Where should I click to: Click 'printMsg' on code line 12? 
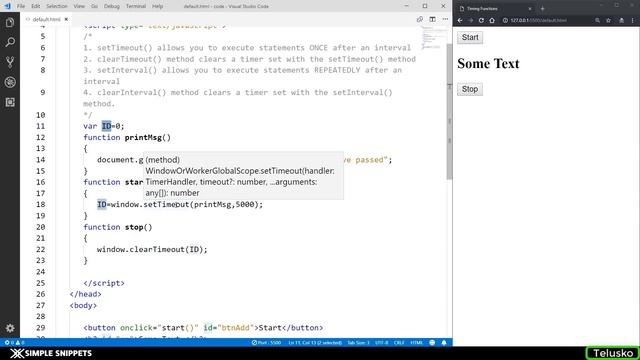[x=143, y=137]
